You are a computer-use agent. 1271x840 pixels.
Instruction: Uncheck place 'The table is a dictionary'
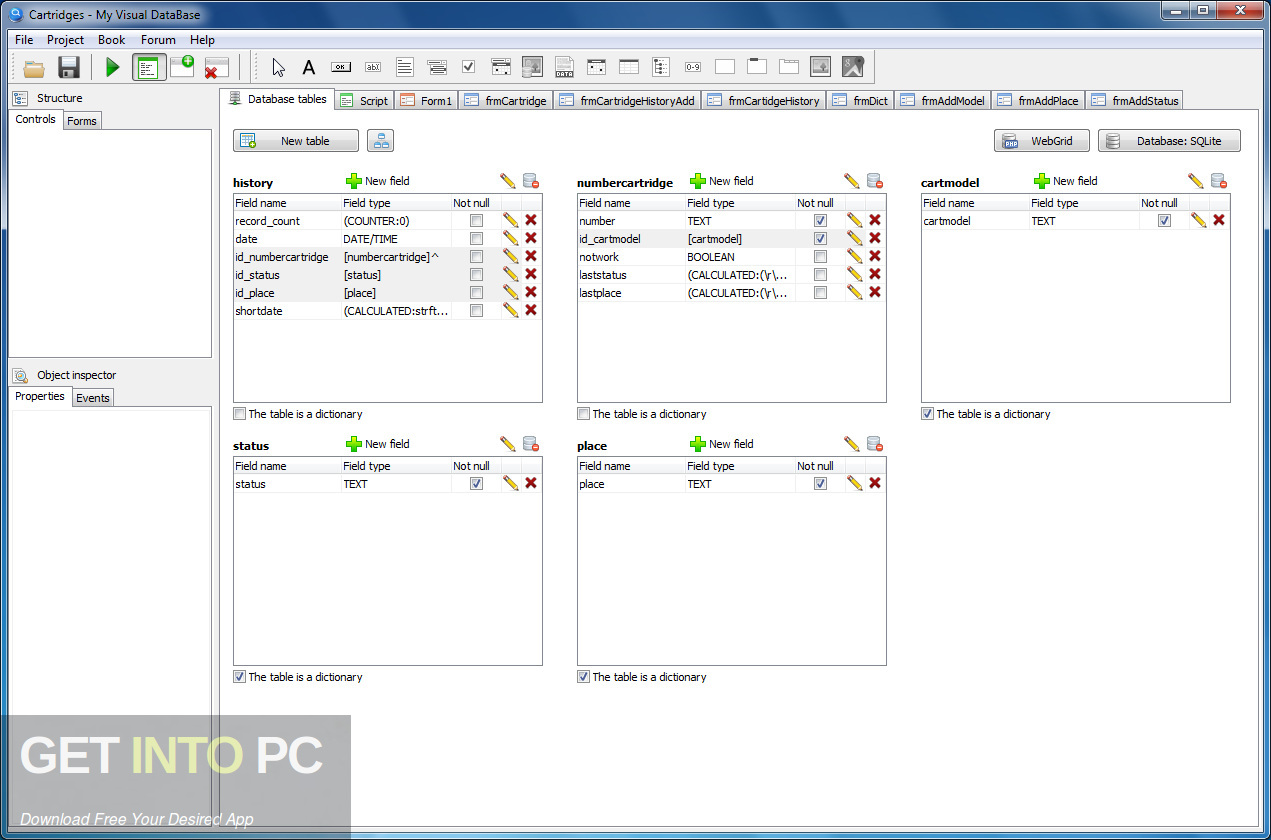click(x=583, y=677)
